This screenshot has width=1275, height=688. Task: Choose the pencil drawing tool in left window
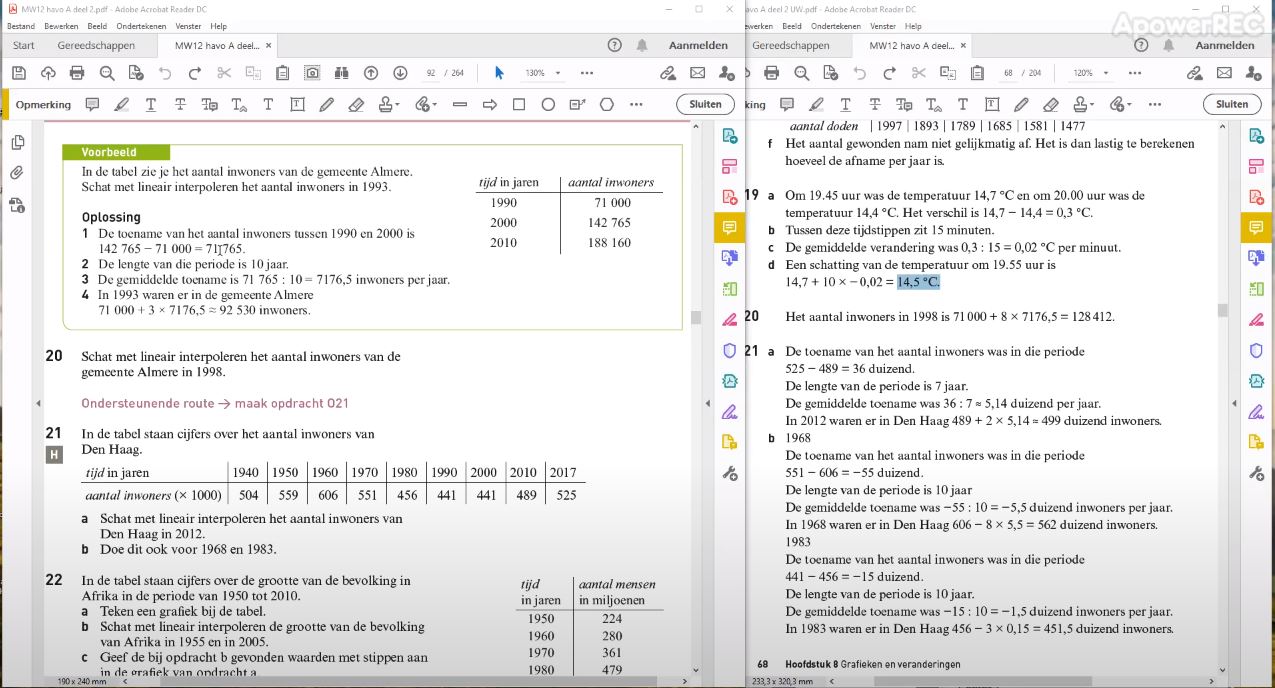(326, 104)
